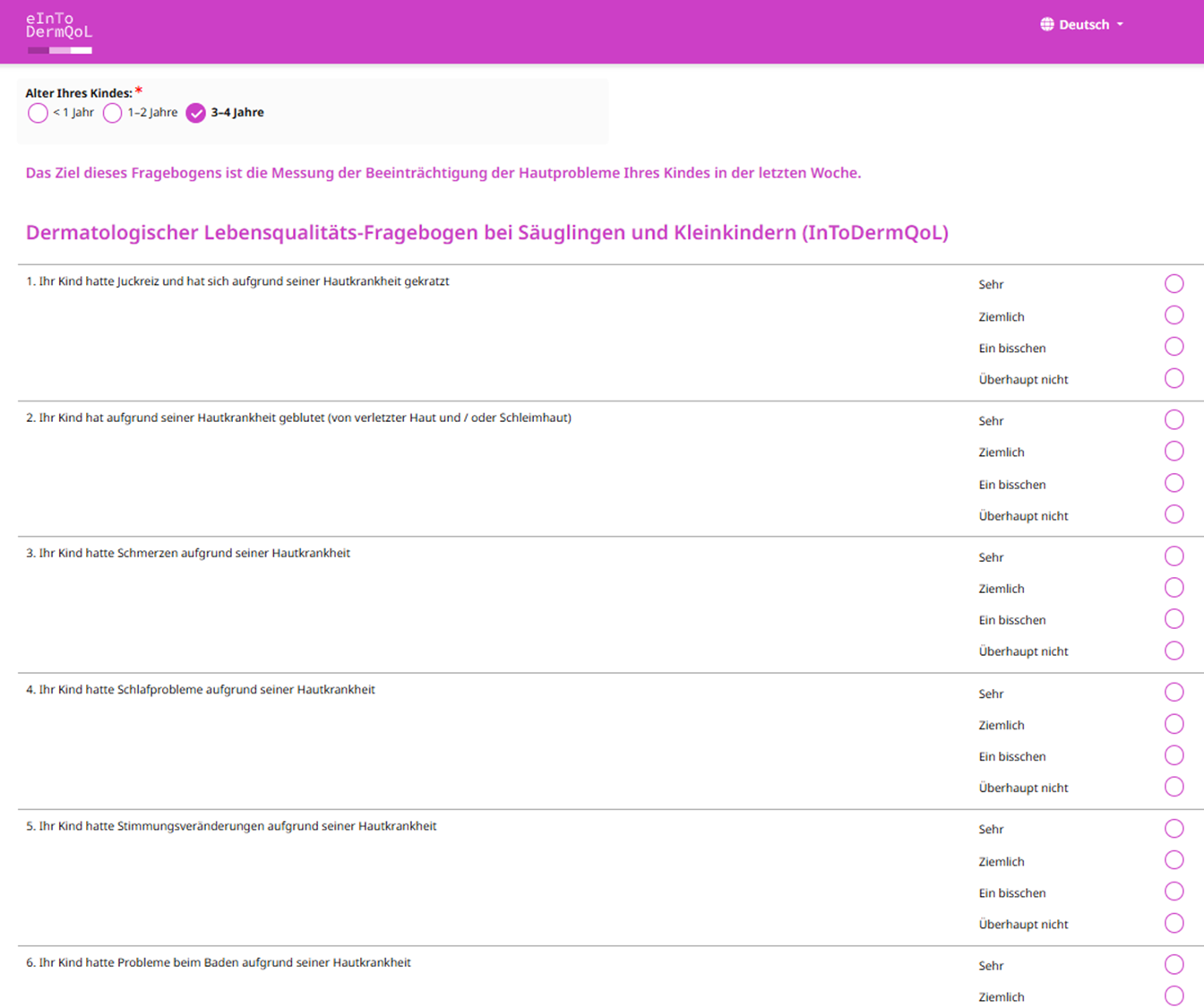The image size is (1204, 1008).
Task: Select 'Sehr' for question 4 Schlafprobleme
Action: pos(1174,692)
